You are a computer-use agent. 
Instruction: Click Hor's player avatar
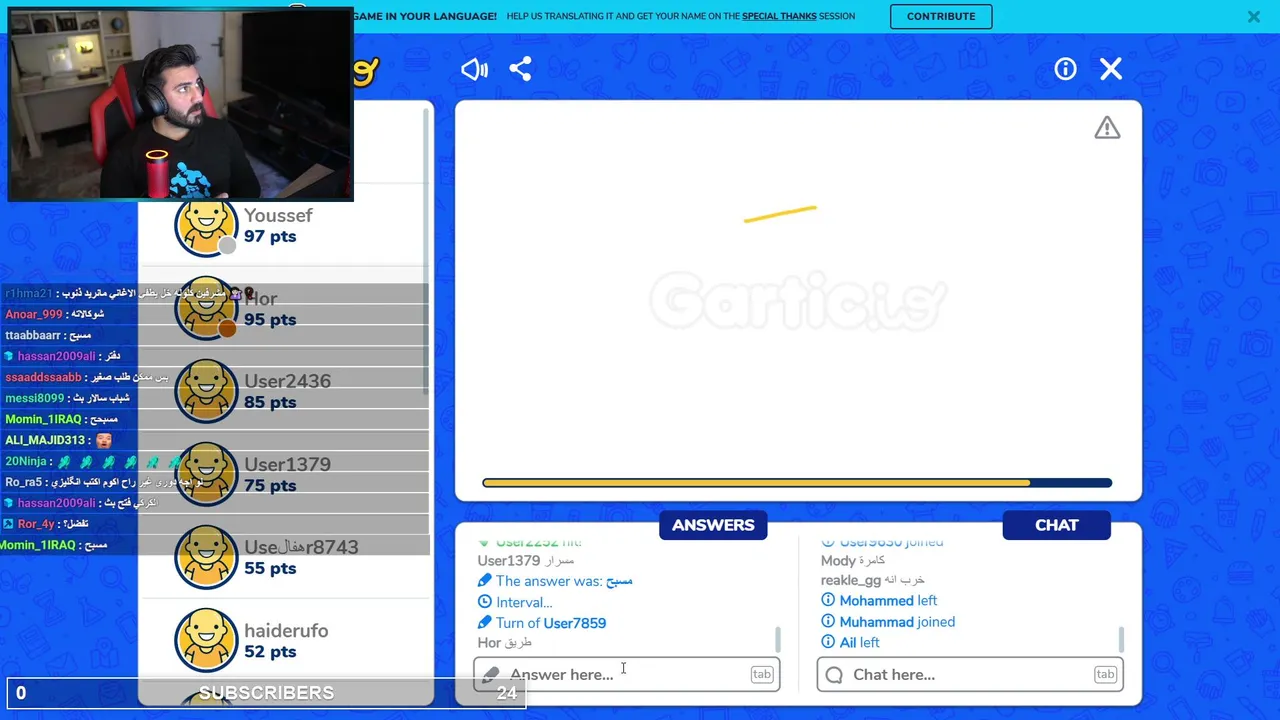[206, 309]
